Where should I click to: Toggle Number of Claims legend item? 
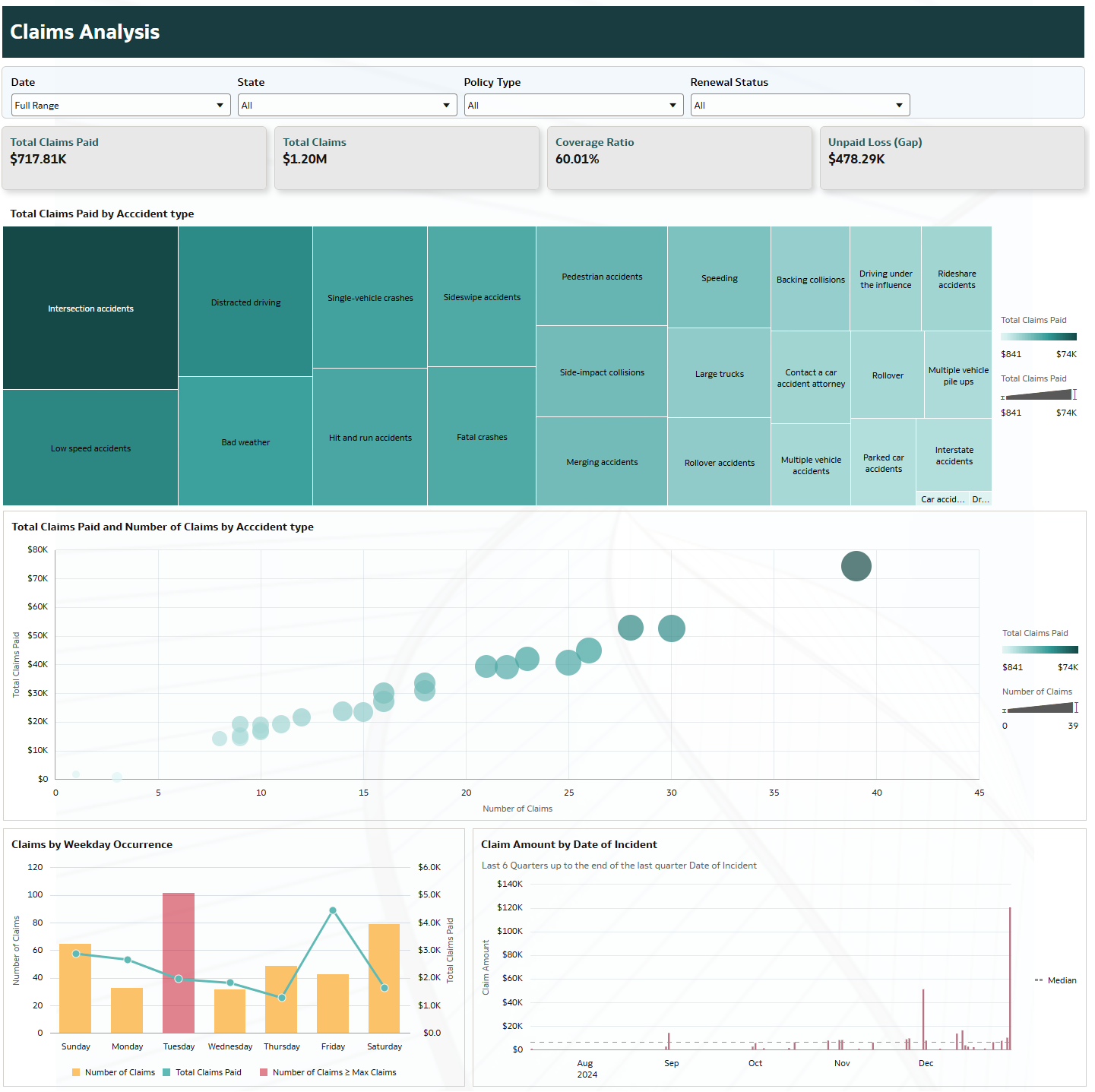click(x=113, y=1072)
